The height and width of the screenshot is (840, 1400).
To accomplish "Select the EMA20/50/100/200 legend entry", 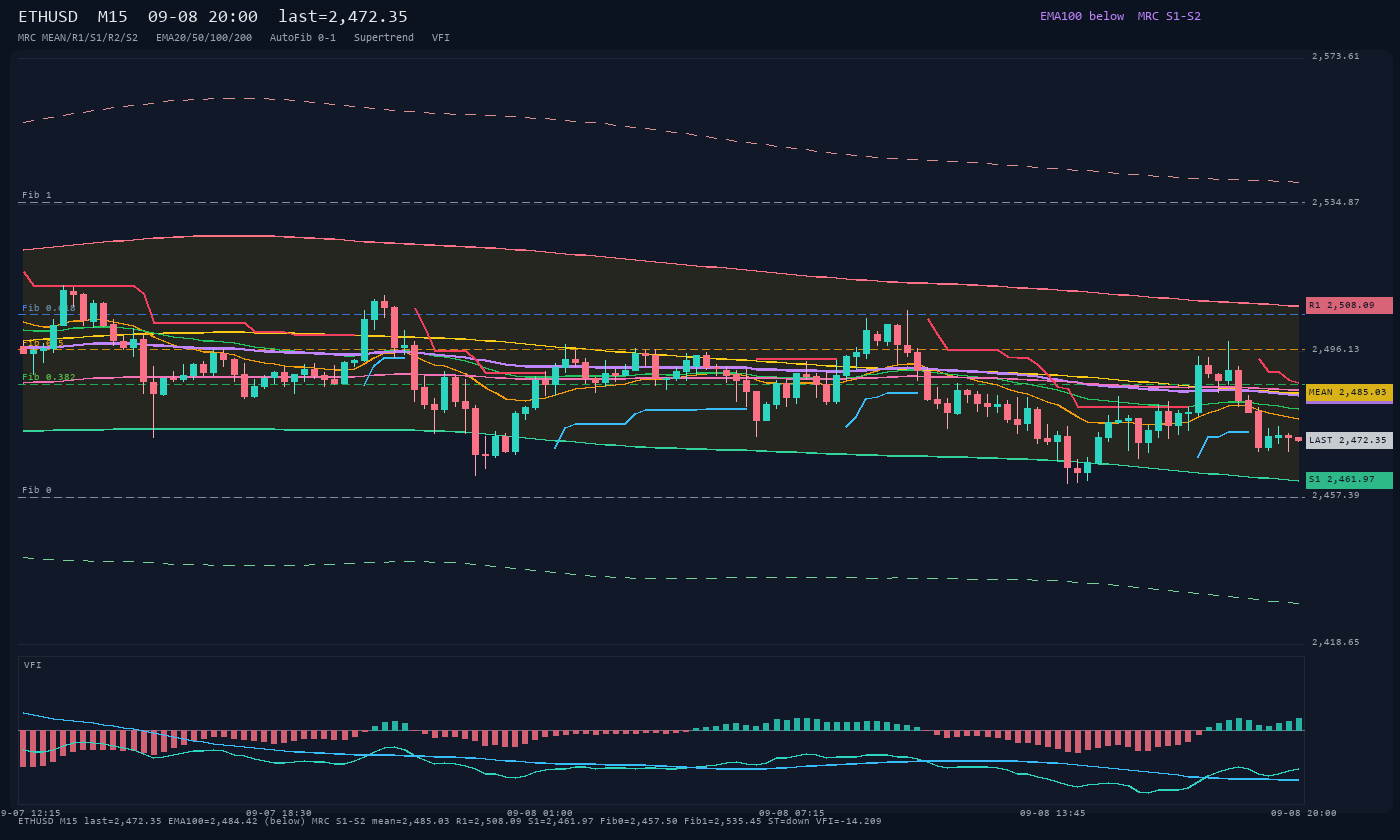I will pos(204,38).
